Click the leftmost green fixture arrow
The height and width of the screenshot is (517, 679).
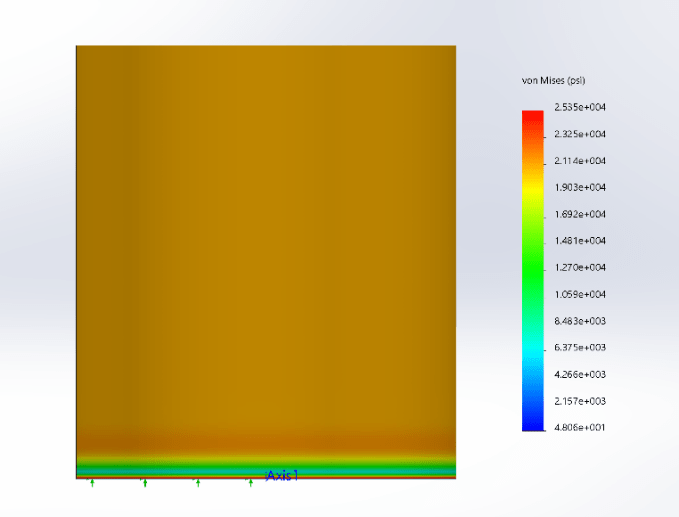click(x=92, y=484)
